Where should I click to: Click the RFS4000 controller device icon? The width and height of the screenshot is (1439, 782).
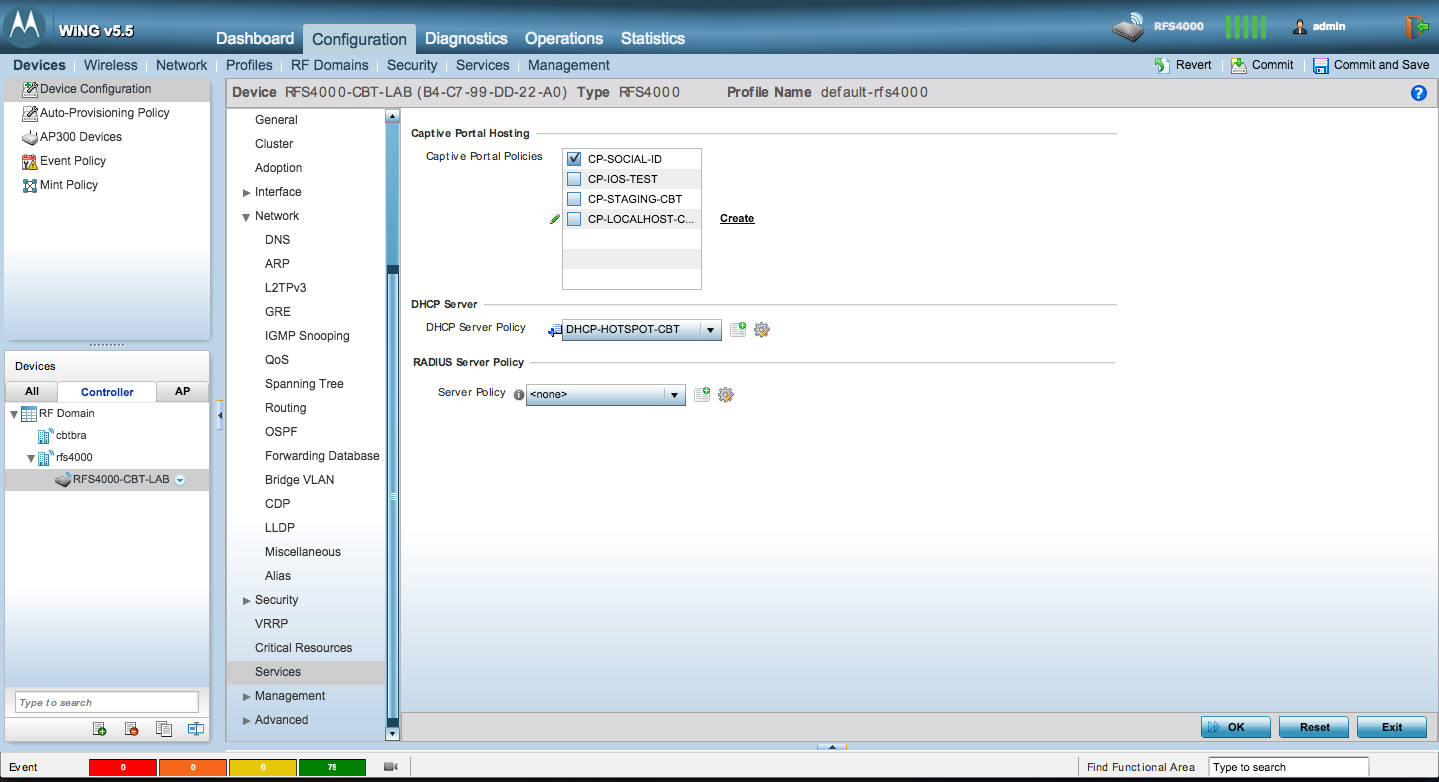point(1128,27)
